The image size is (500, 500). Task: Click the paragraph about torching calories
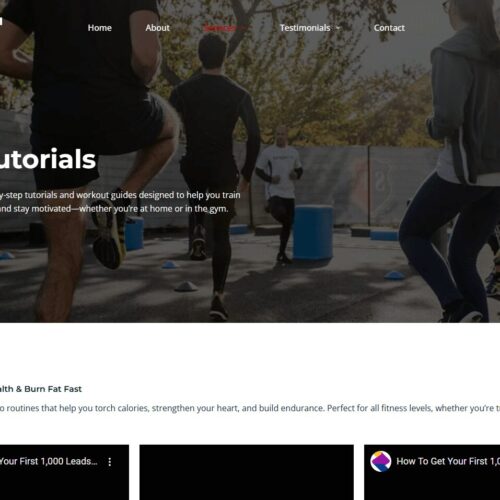click(x=250, y=408)
